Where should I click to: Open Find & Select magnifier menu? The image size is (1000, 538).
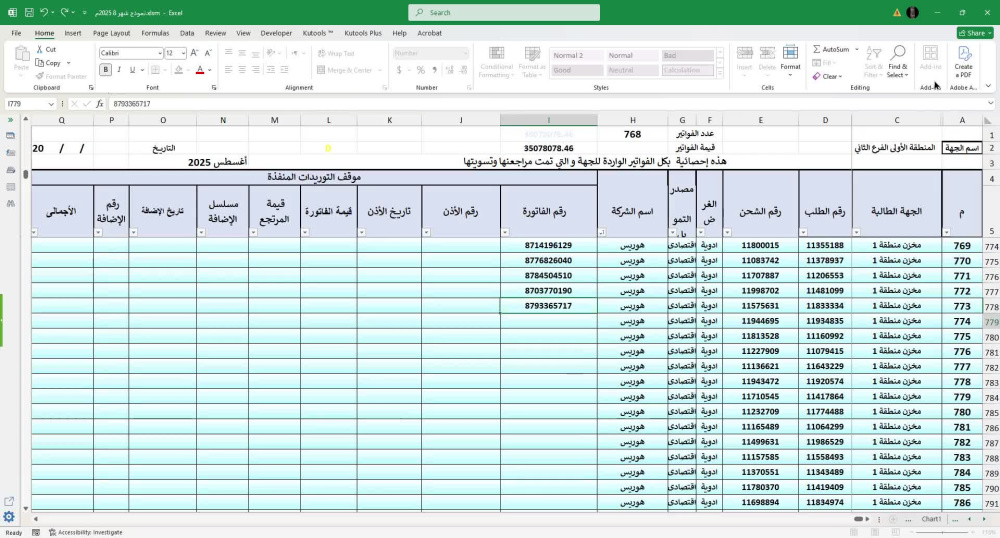[x=897, y=61]
